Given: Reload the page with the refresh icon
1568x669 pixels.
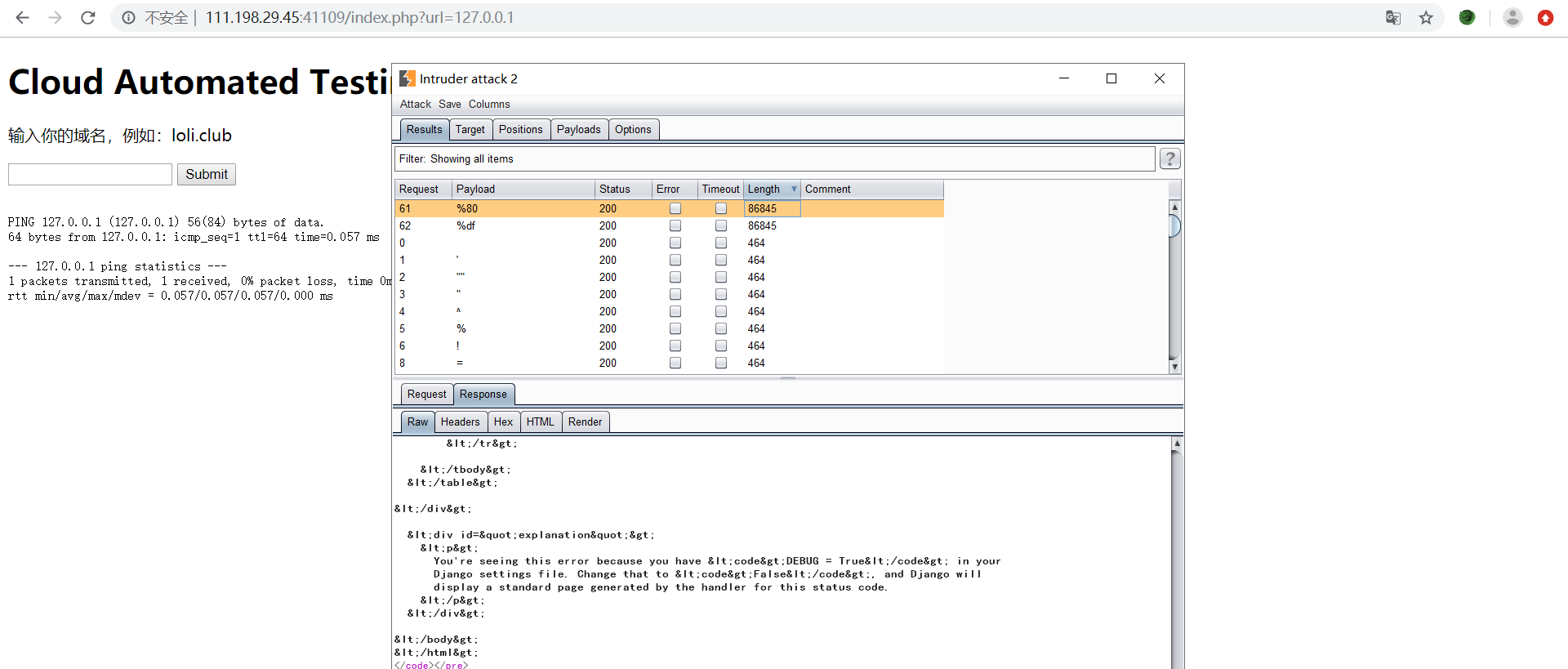Looking at the screenshot, I should pos(87,17).
